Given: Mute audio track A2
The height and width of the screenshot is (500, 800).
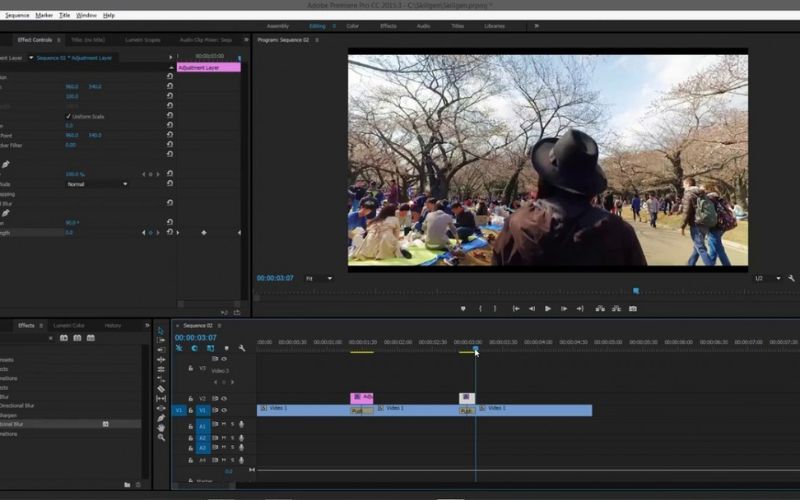Looking at the screenshot, I should point(223,438).
